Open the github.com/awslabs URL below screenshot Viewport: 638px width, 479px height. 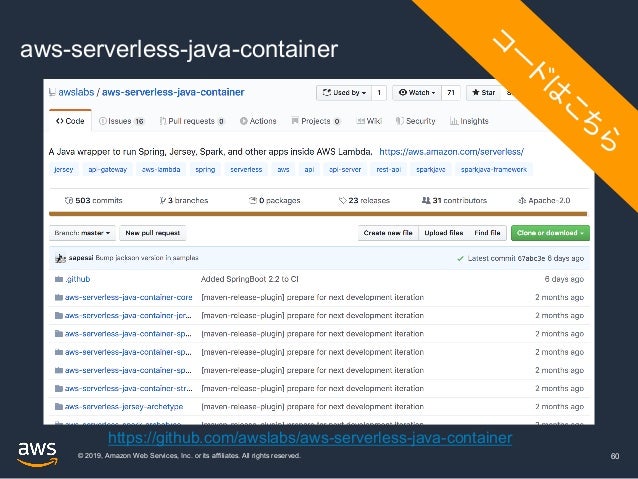point(310,438)
